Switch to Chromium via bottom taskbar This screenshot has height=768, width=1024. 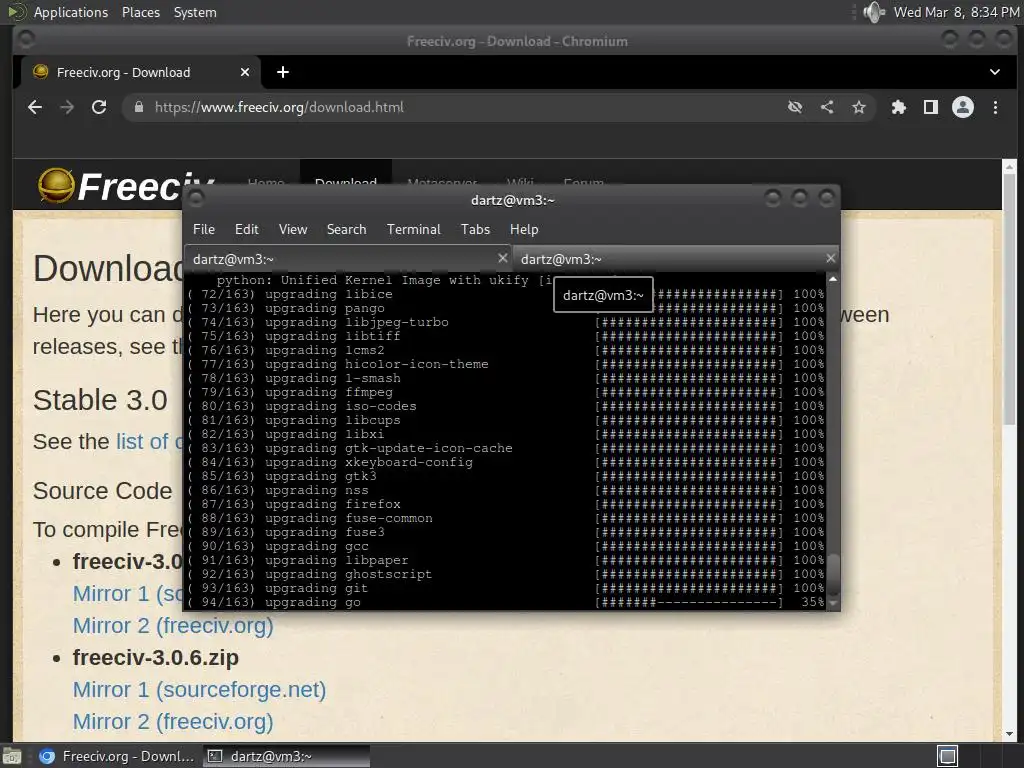click(118, 756)
